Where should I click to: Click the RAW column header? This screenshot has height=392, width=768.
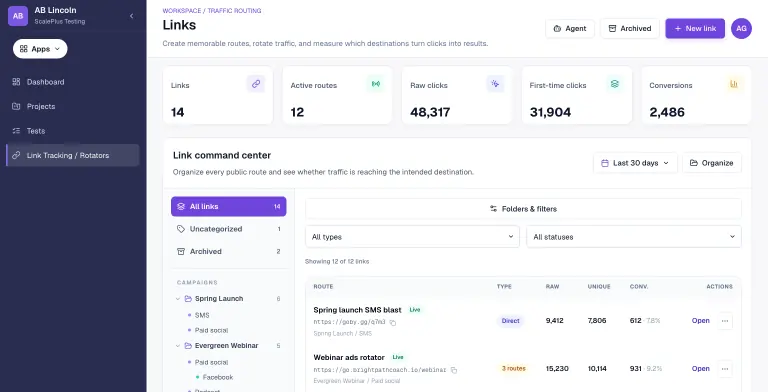coord(552,287)
